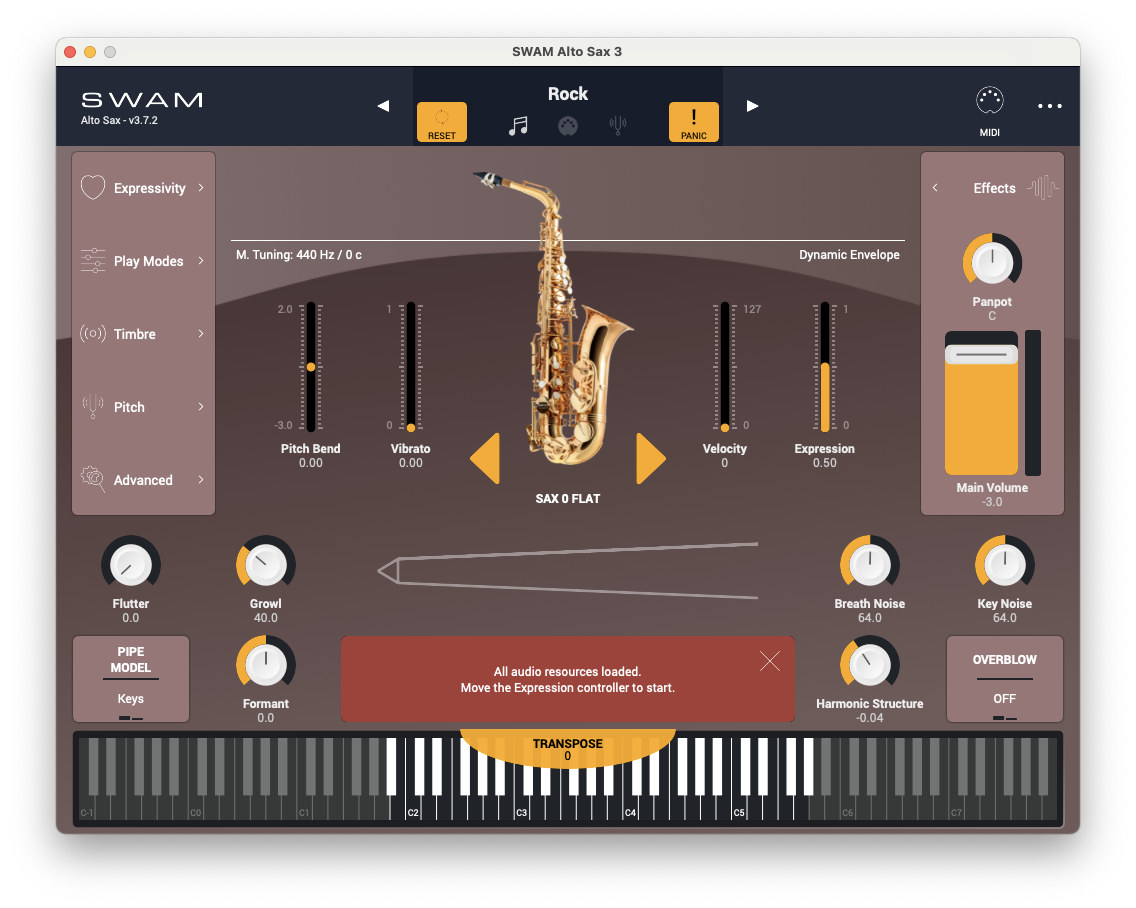Click the Key Noise knob

point(1005,565)
